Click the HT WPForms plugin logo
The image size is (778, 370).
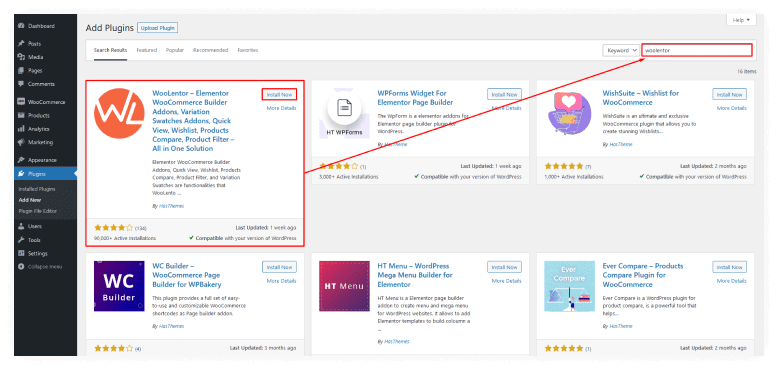tap(344, 114)
